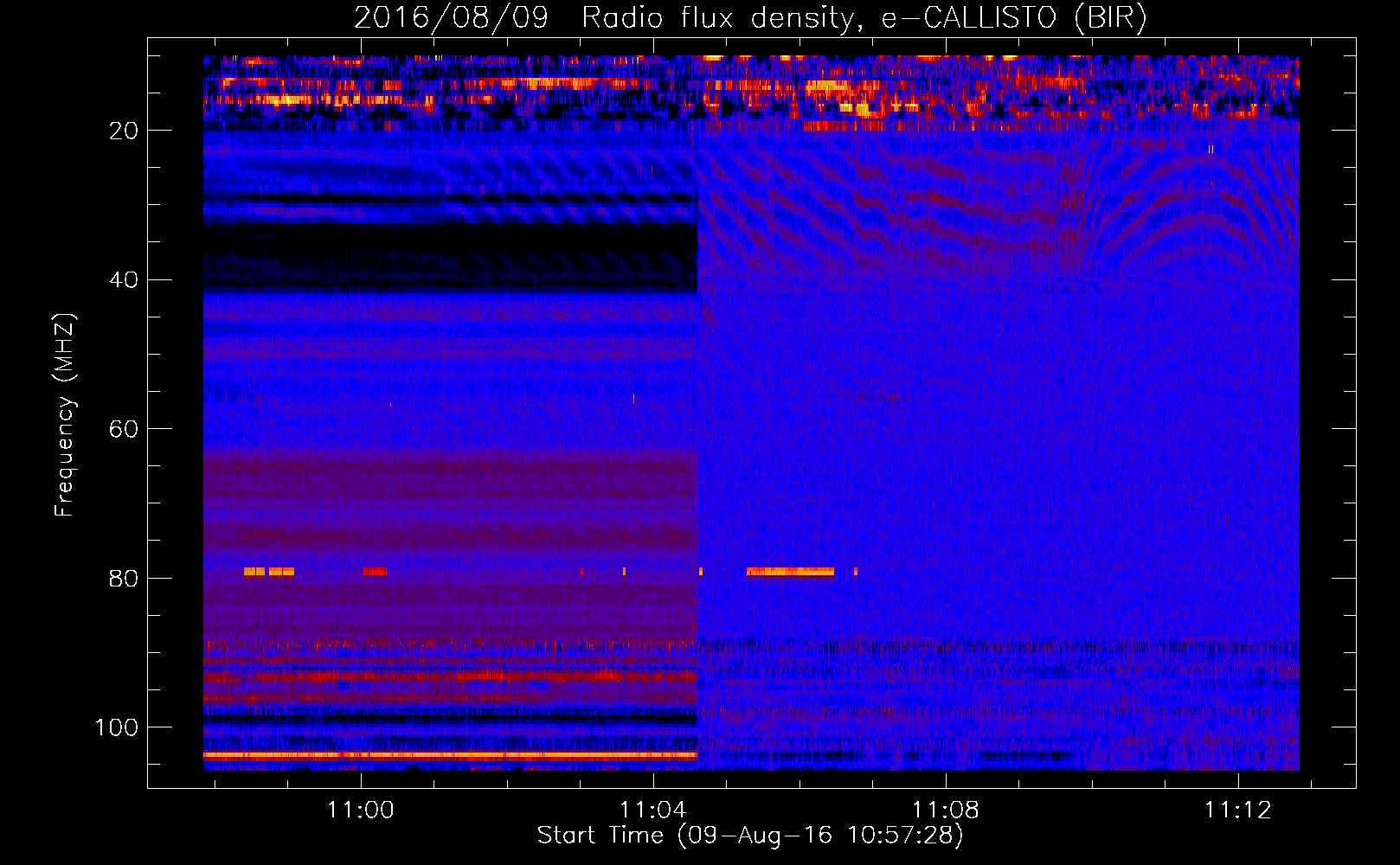Click the '11:04' time tick label
This screenshot has width=1400, height=865.
pos(653,811)
